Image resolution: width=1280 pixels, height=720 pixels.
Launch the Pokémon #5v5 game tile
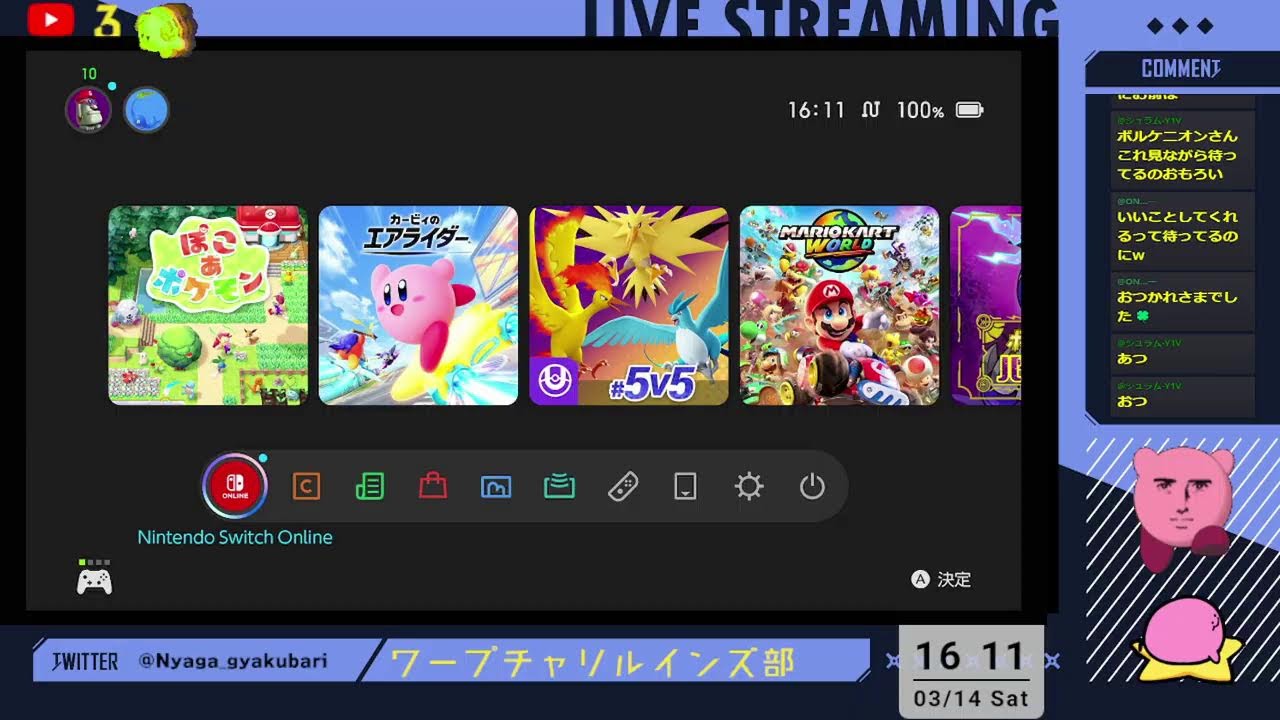tap(629, 305)
